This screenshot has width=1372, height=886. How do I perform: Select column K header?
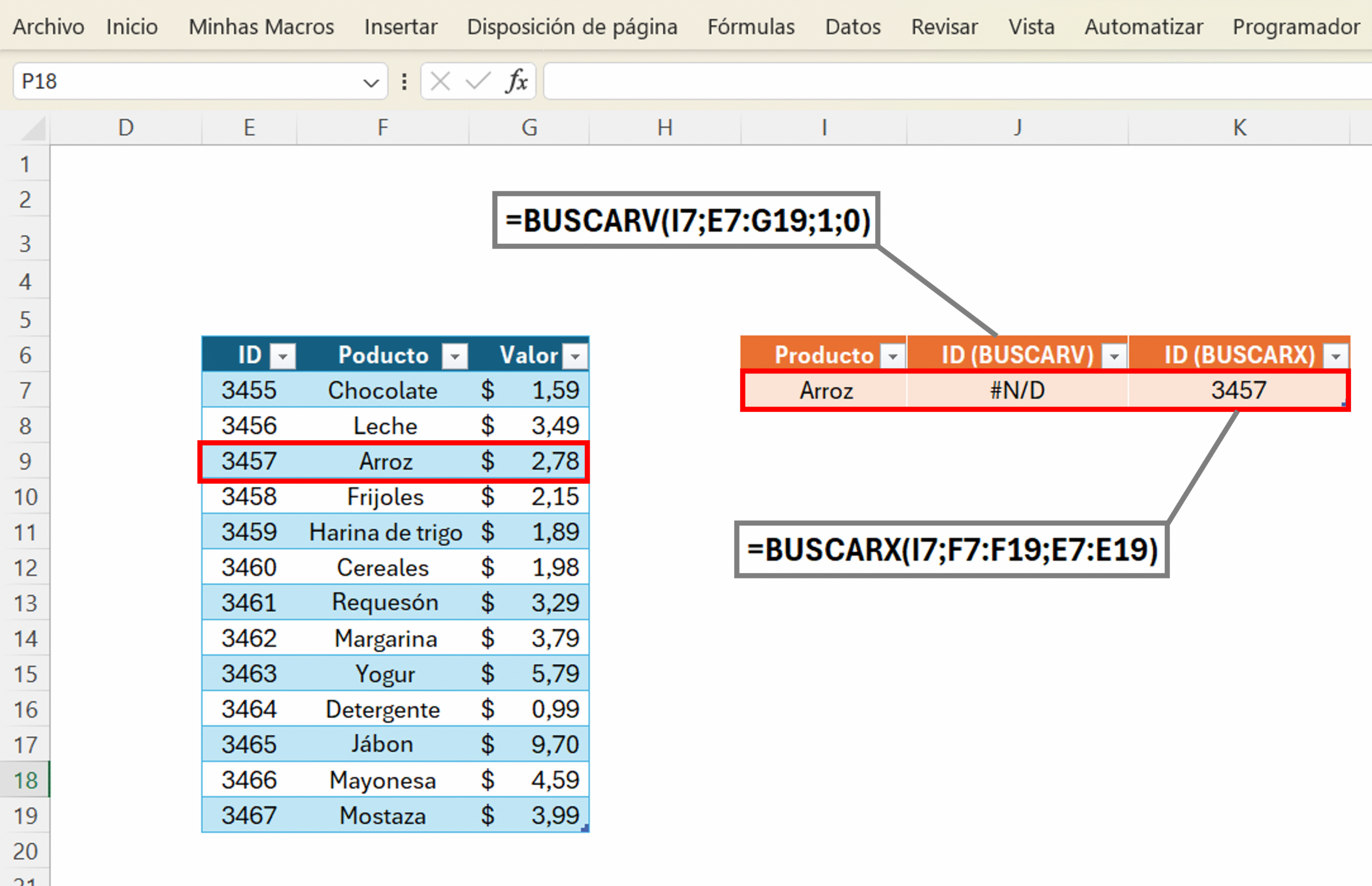click(x=1239, y=127)
